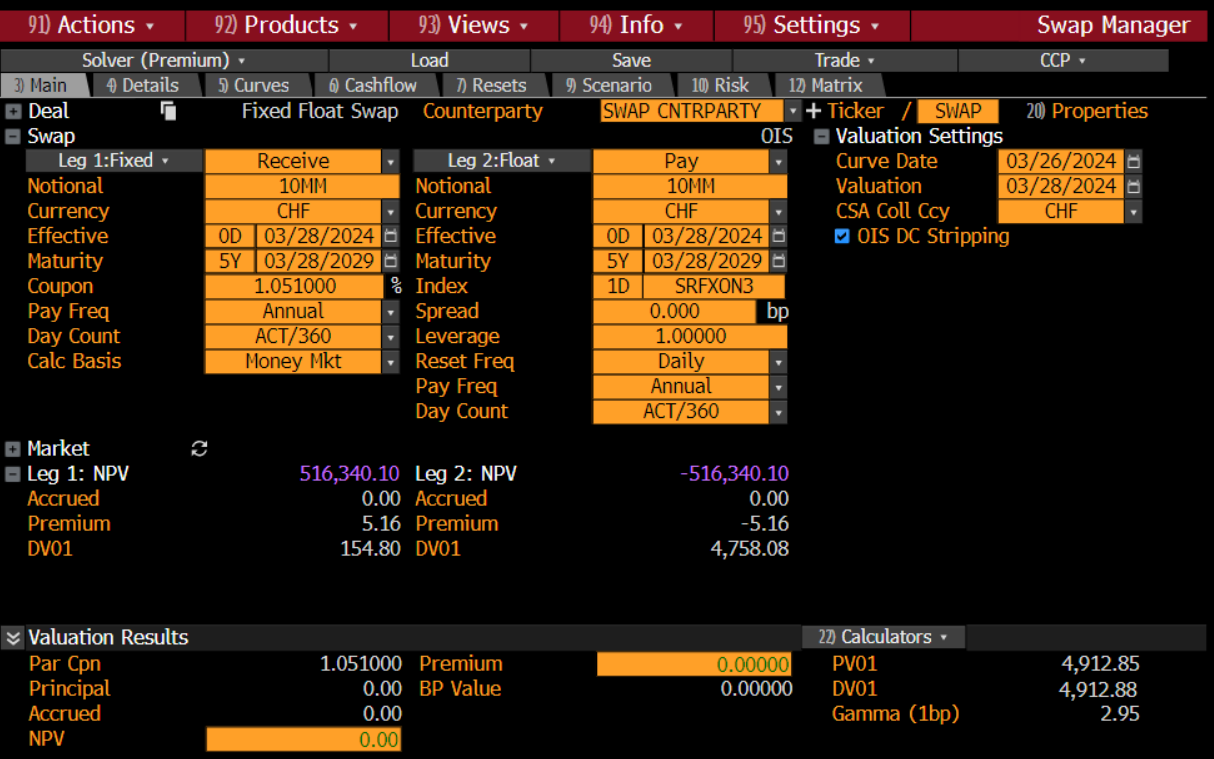Open calendar icon for Valuation date
The width and height of the screenshot is (1214, 759).
point(1133,186)
